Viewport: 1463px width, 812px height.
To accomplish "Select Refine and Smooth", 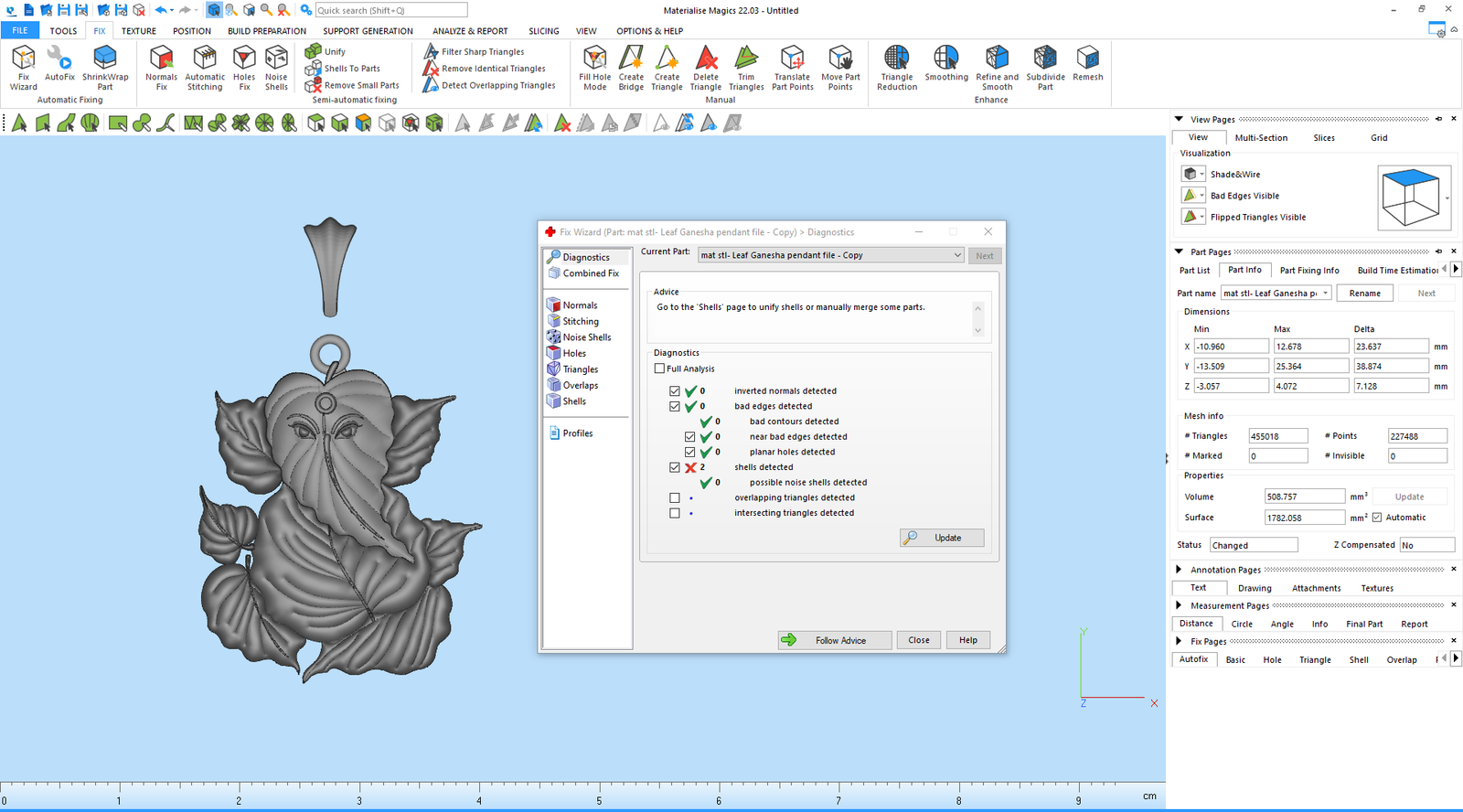I will tap(997, 68).
